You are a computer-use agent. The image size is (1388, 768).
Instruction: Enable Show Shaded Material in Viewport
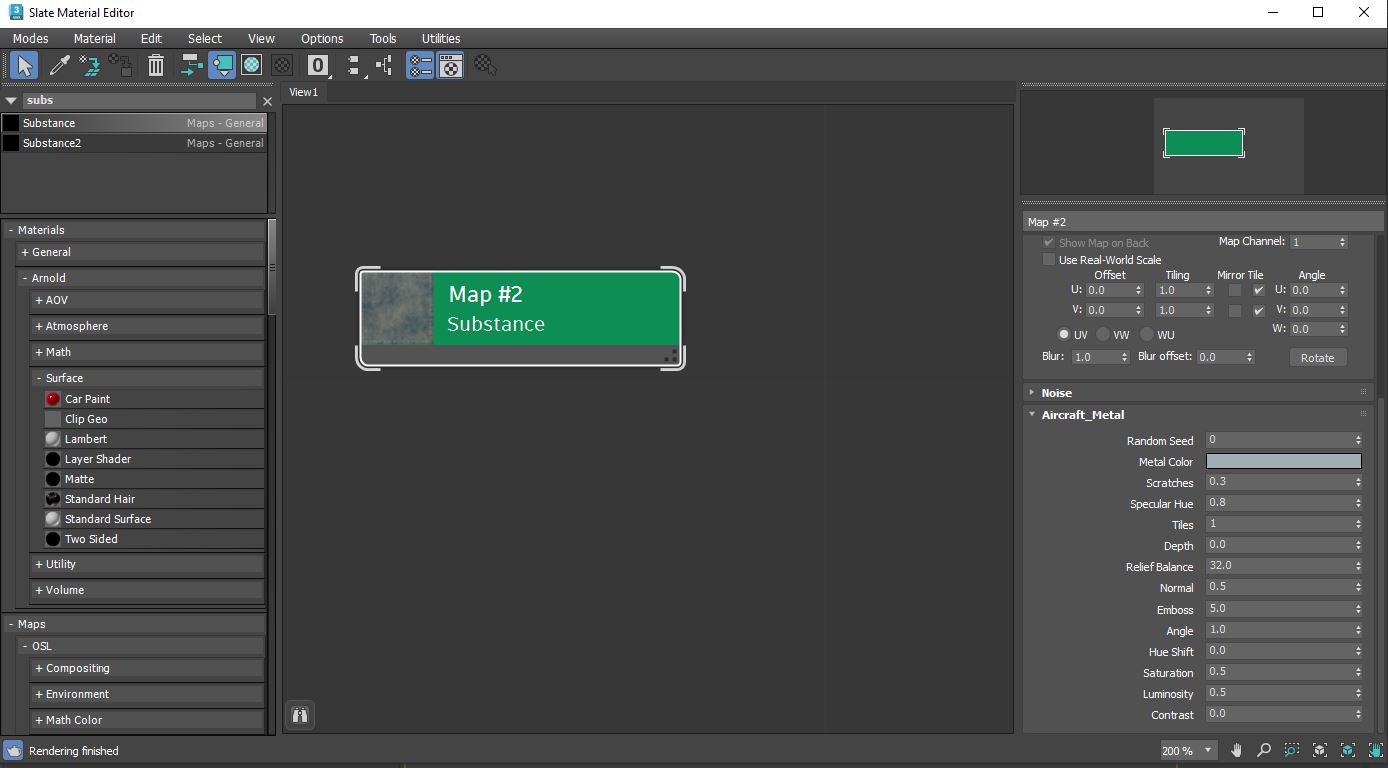coord(222,65)
